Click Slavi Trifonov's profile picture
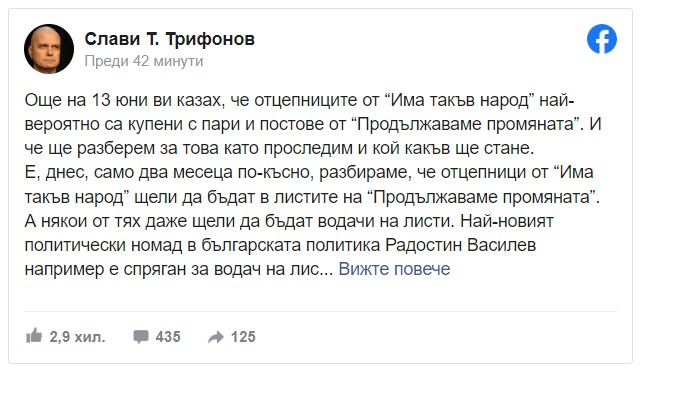 point(48,48)
